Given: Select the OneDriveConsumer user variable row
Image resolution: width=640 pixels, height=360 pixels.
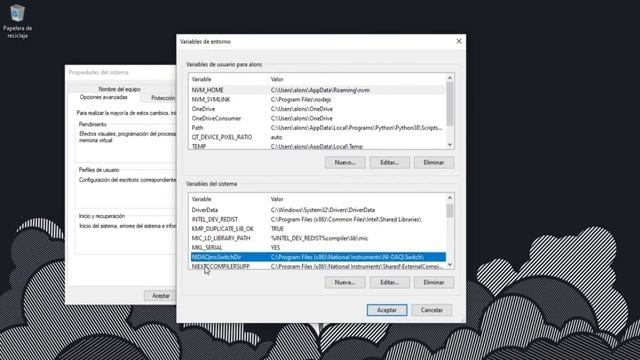Looking at the screenshot, I should (x=318, y=118).
